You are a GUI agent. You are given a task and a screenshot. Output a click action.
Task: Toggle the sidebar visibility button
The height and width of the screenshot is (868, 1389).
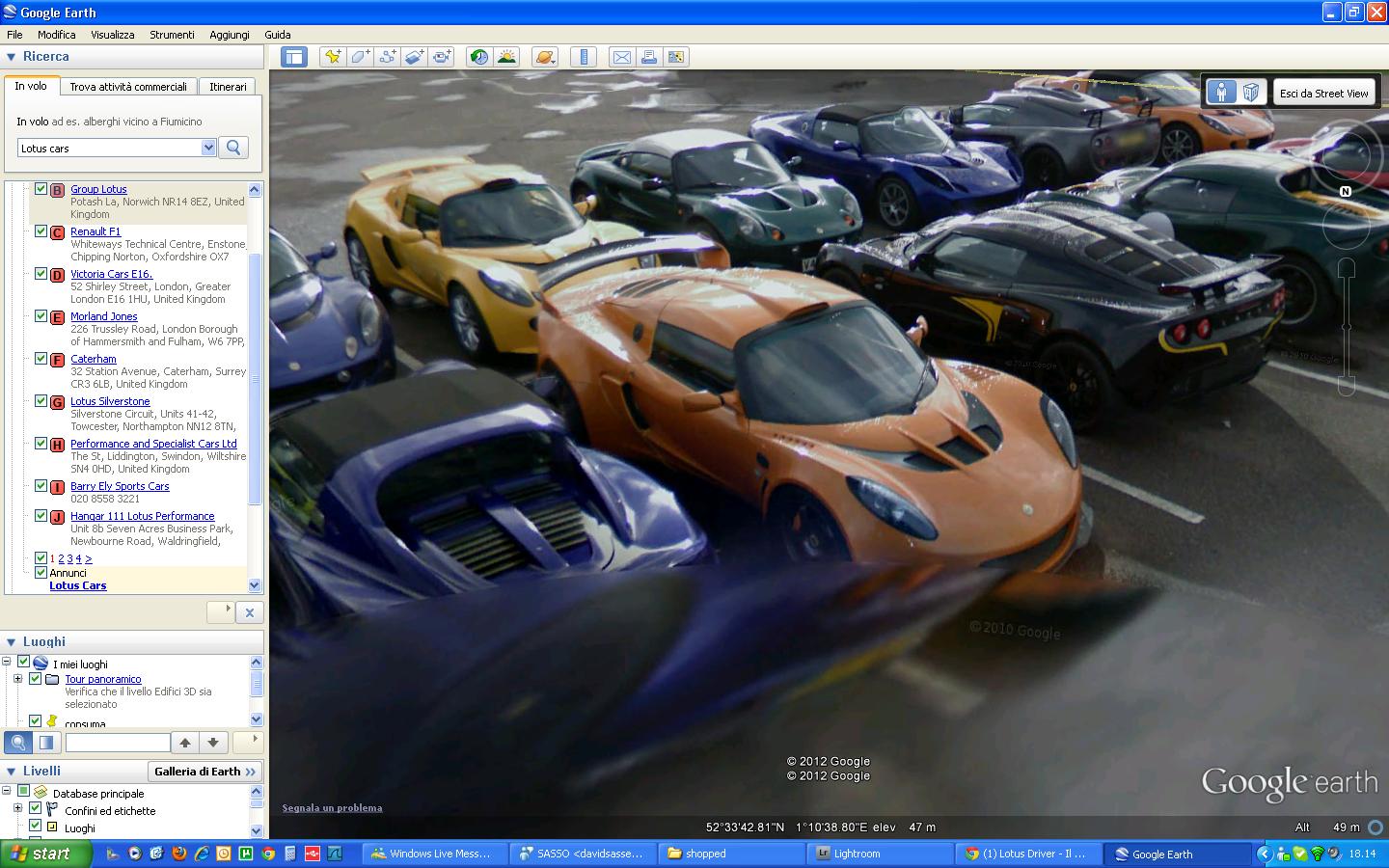tap(293, 57)
